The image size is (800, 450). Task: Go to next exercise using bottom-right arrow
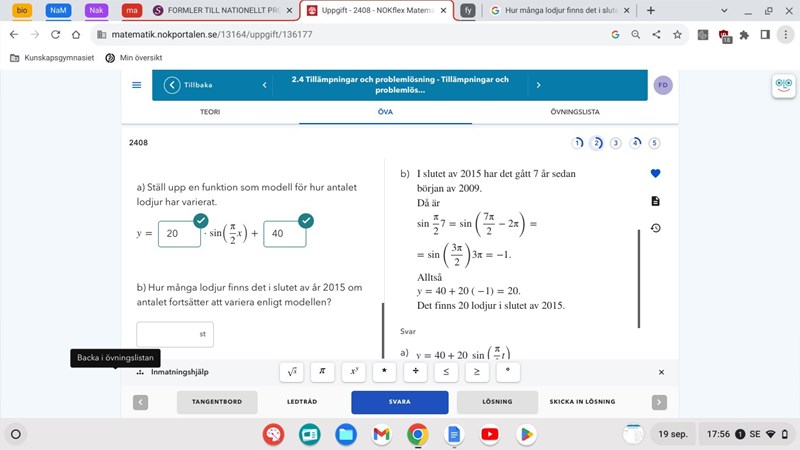click(659, 402)
